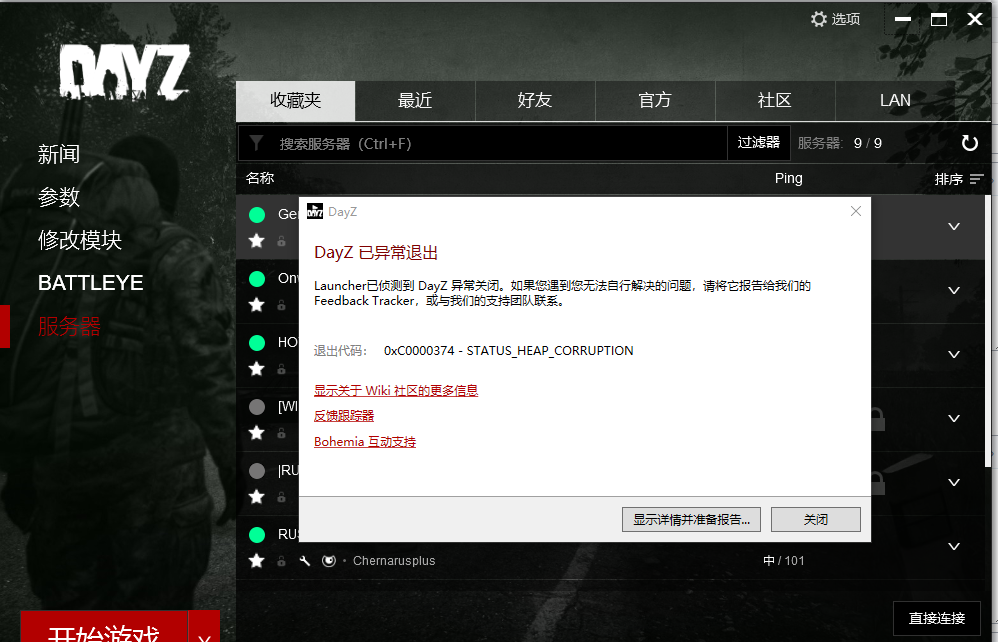
Task: Click the 过滤器 button
Action: 759,143
